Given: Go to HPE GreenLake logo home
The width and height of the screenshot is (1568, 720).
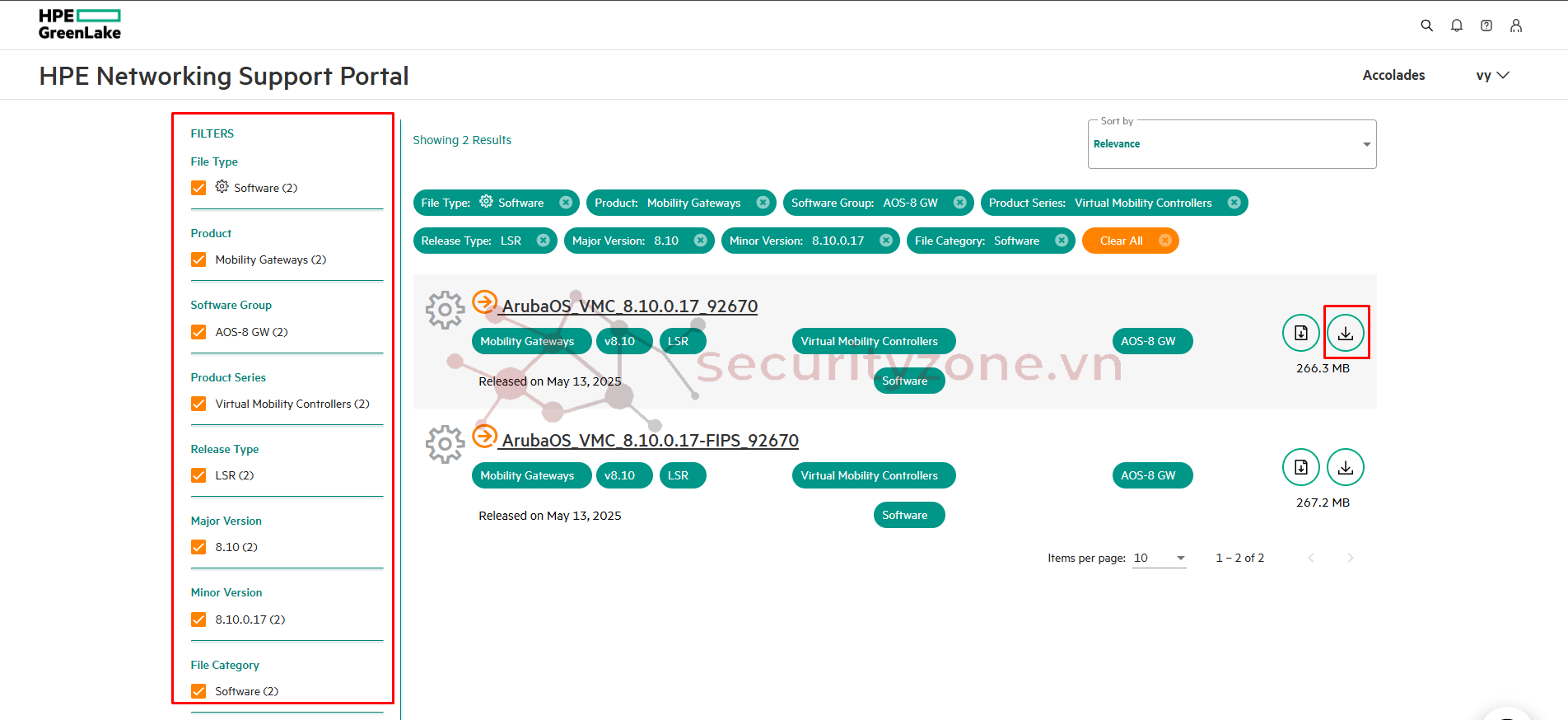Looking at the screenshot, I should (80, 25).
